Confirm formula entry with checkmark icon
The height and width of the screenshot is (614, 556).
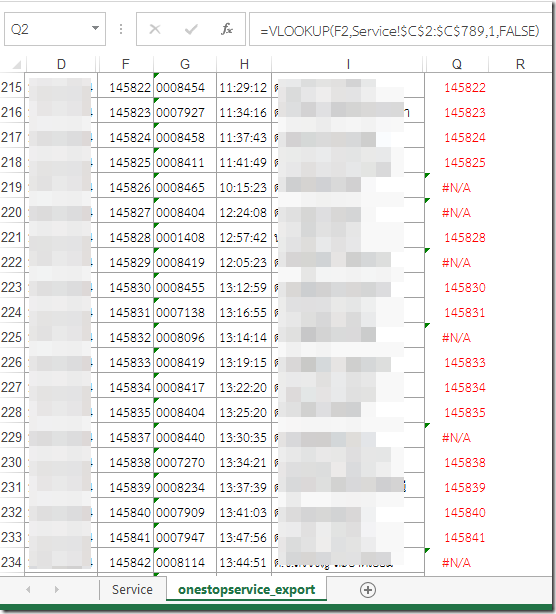[191, 29]
